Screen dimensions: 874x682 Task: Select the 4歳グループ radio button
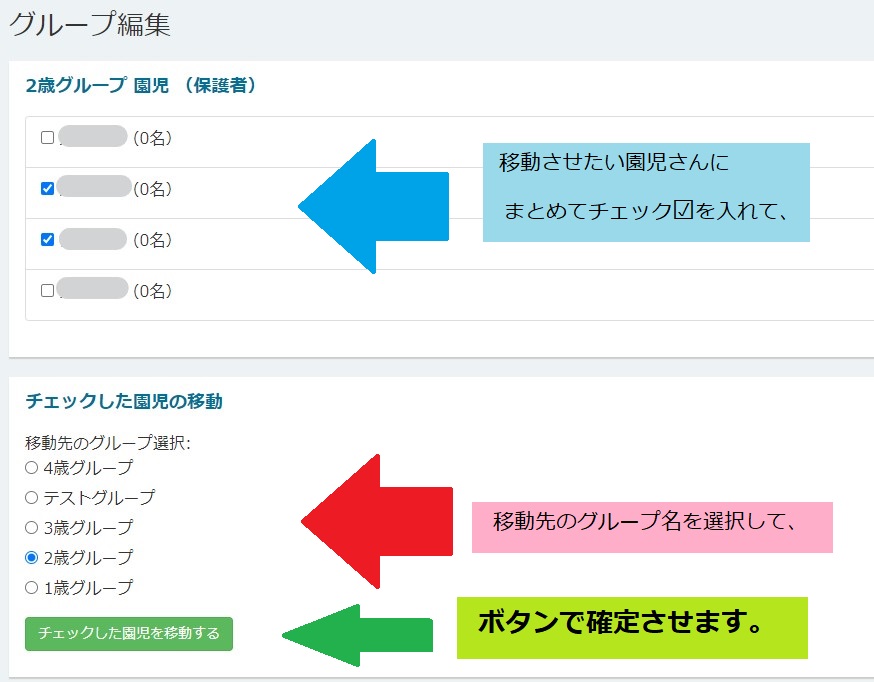pos(31,467)
